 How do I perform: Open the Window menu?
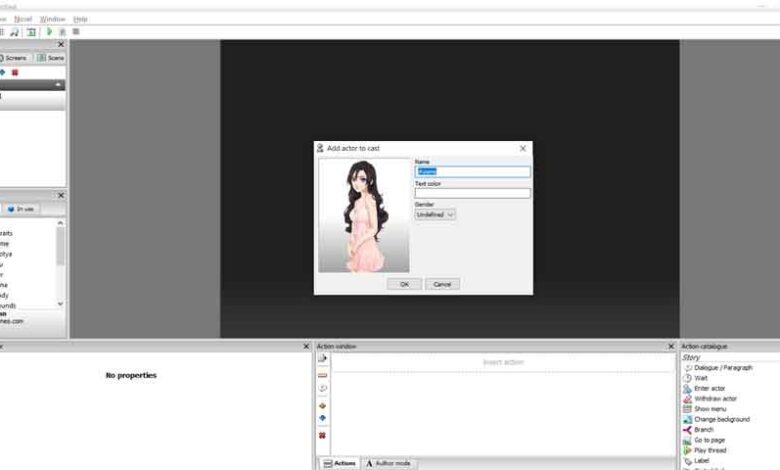[x=52, y=19]
